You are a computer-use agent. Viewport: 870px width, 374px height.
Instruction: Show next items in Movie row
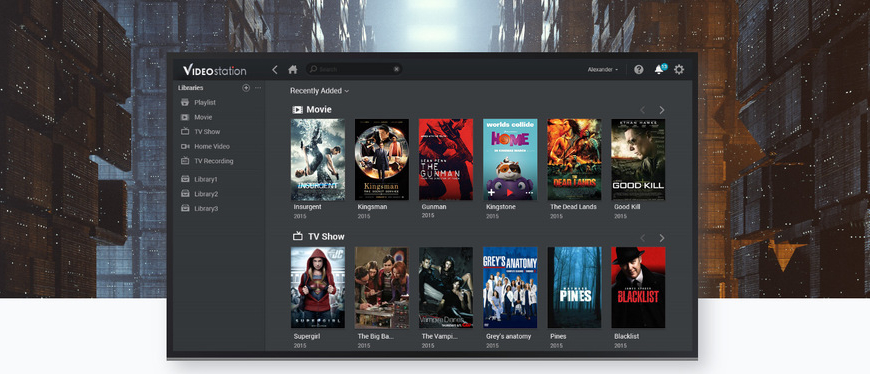point(661,110)
